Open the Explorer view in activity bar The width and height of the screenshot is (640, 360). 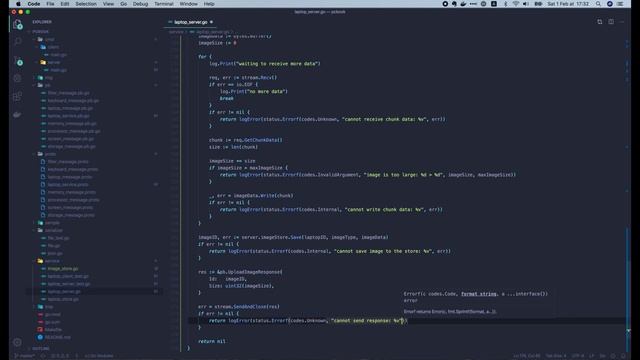tap(17, 24)
